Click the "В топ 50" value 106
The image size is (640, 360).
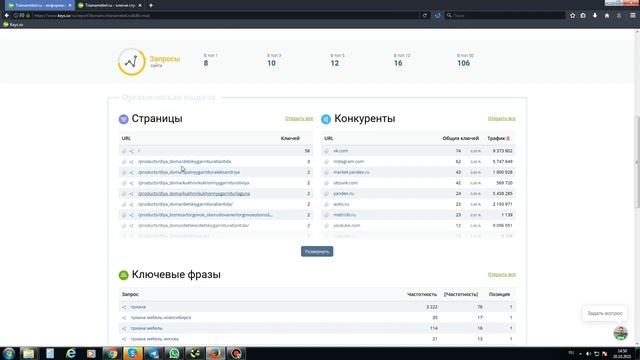click(x=463, y=63)
